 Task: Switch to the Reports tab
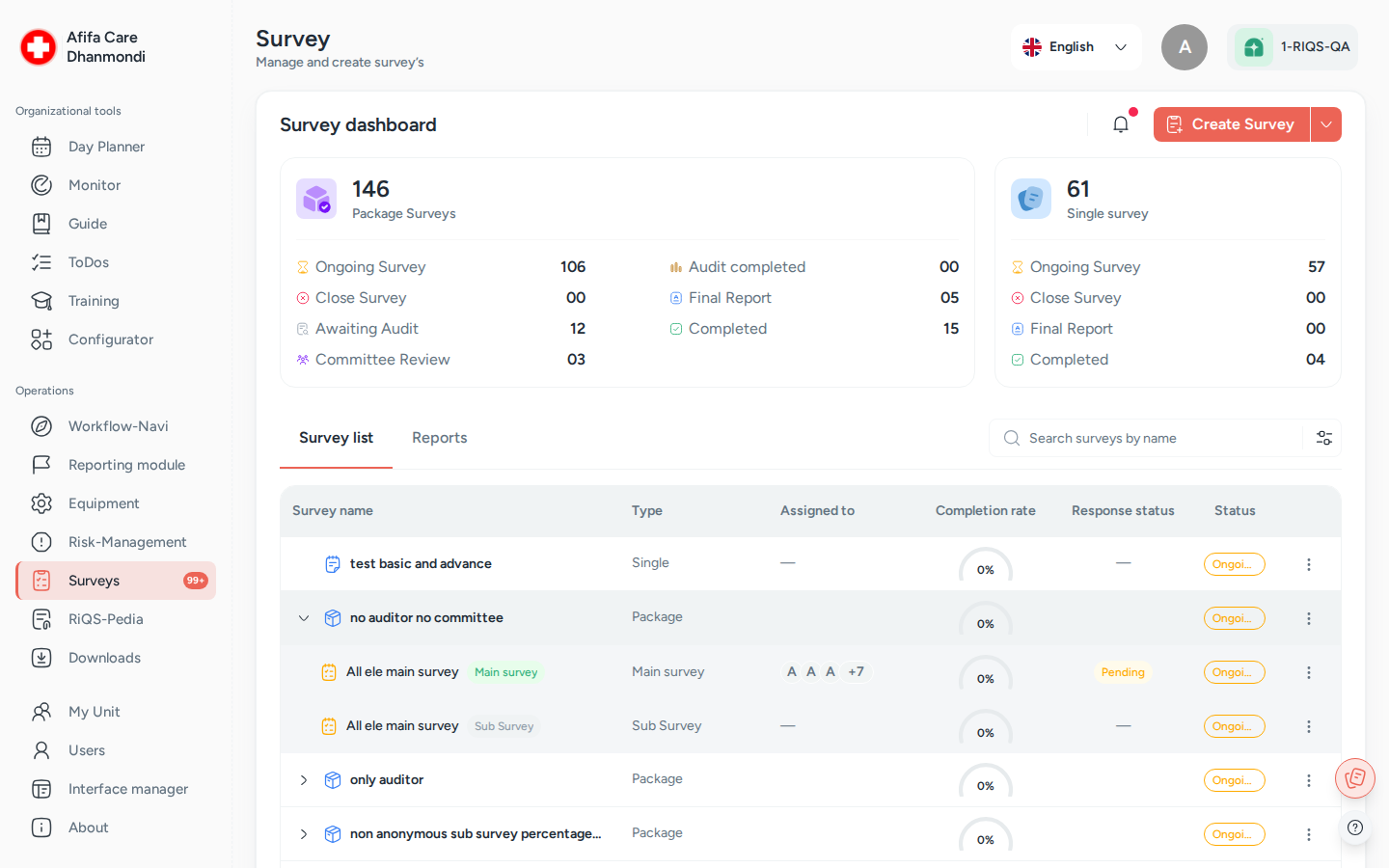pyautogui.click(x=440, y=438)
